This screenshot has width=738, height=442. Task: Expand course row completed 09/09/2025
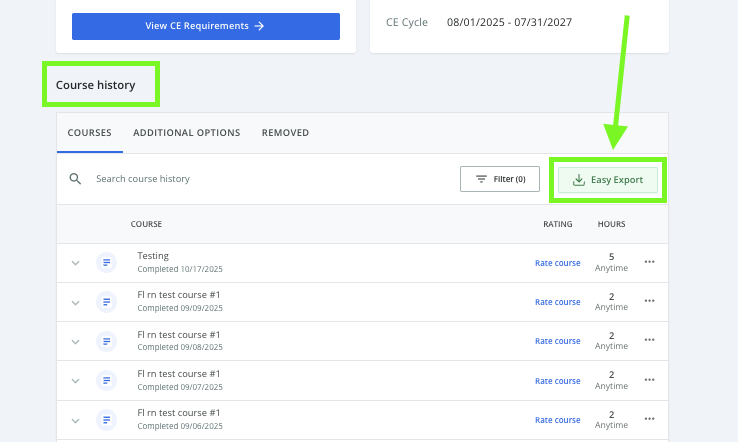pyautogui.click(x=75, y=302)
